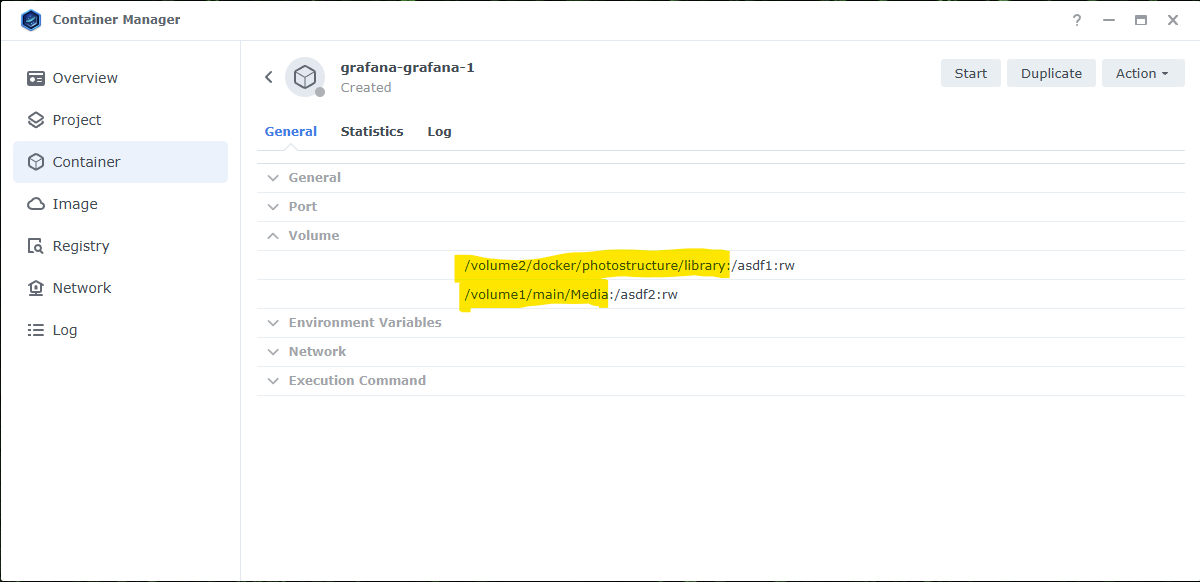Click the Duplicate button

point(1051,73)
